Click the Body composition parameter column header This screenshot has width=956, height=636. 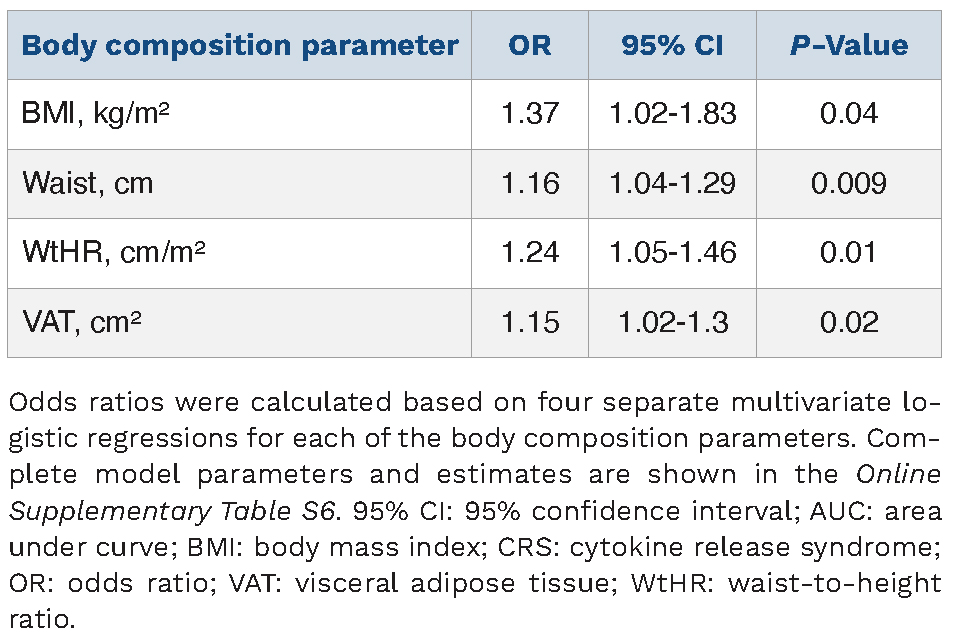[x=240, y=46]
